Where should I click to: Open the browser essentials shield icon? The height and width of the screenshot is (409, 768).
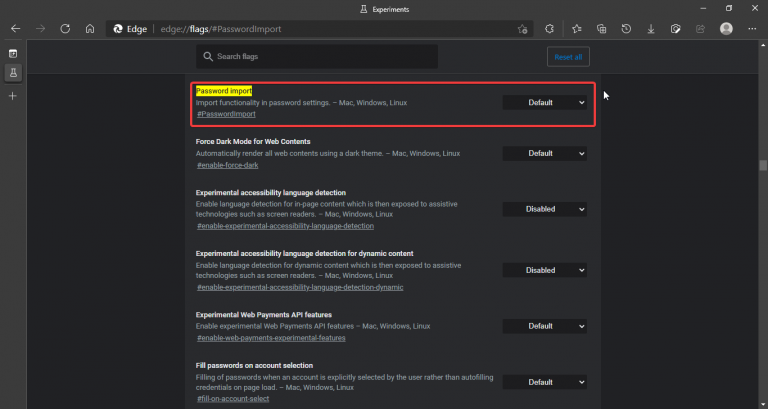point(675,29)
